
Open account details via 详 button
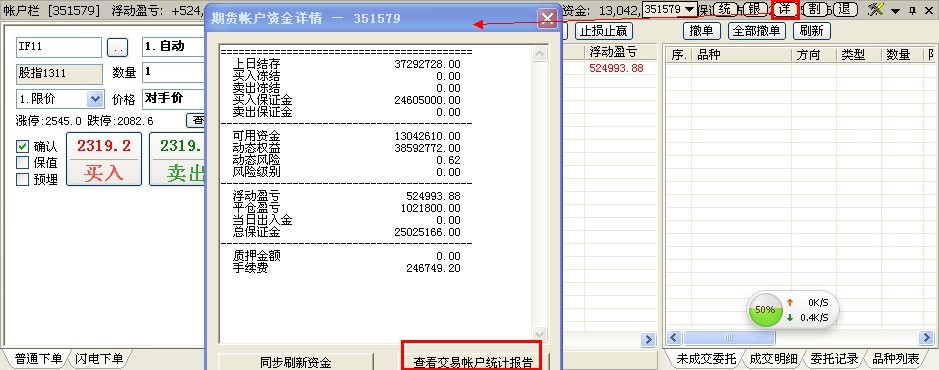784,10
